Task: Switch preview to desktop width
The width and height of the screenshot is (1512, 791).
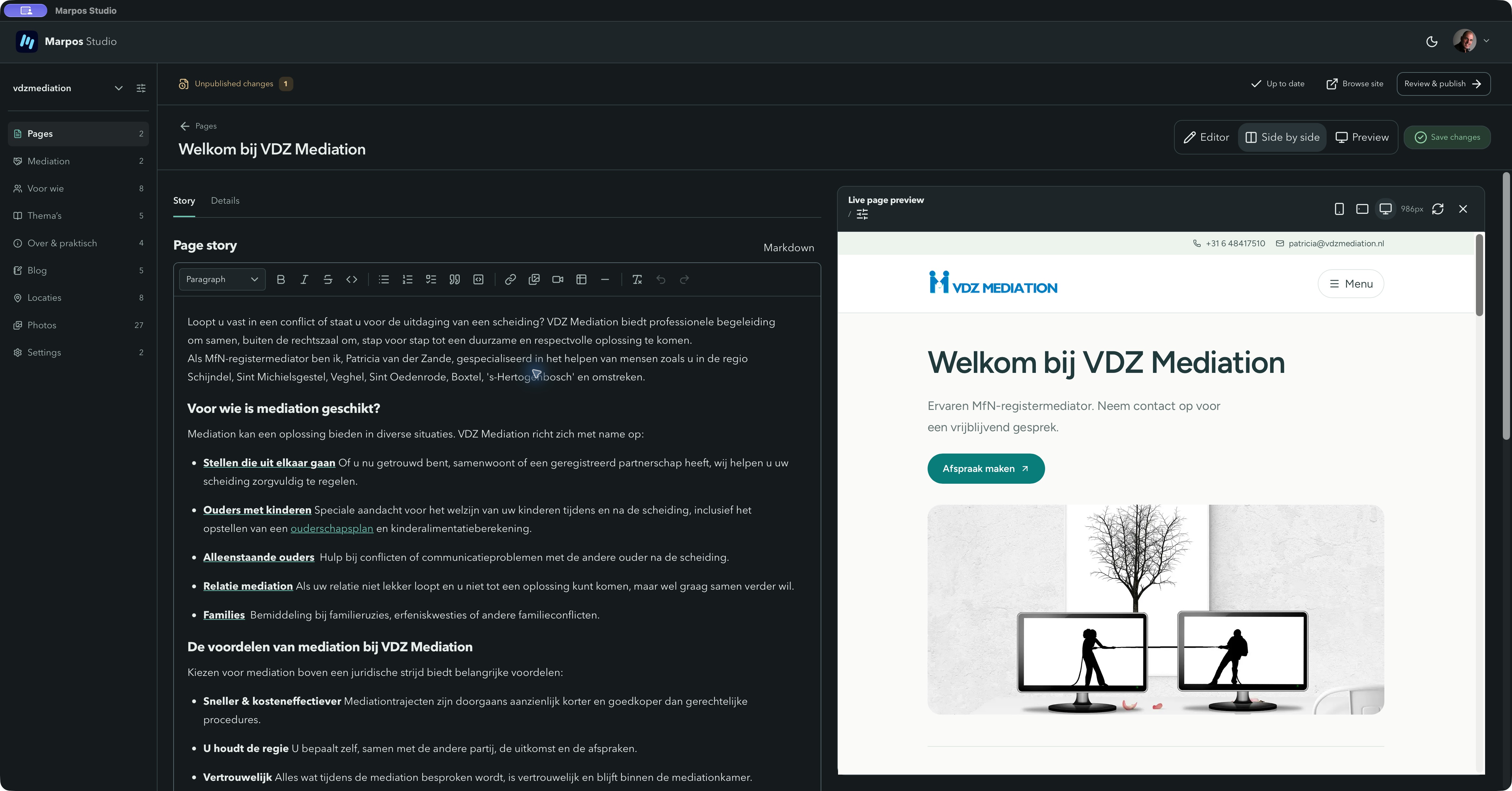Action: 1386,209
